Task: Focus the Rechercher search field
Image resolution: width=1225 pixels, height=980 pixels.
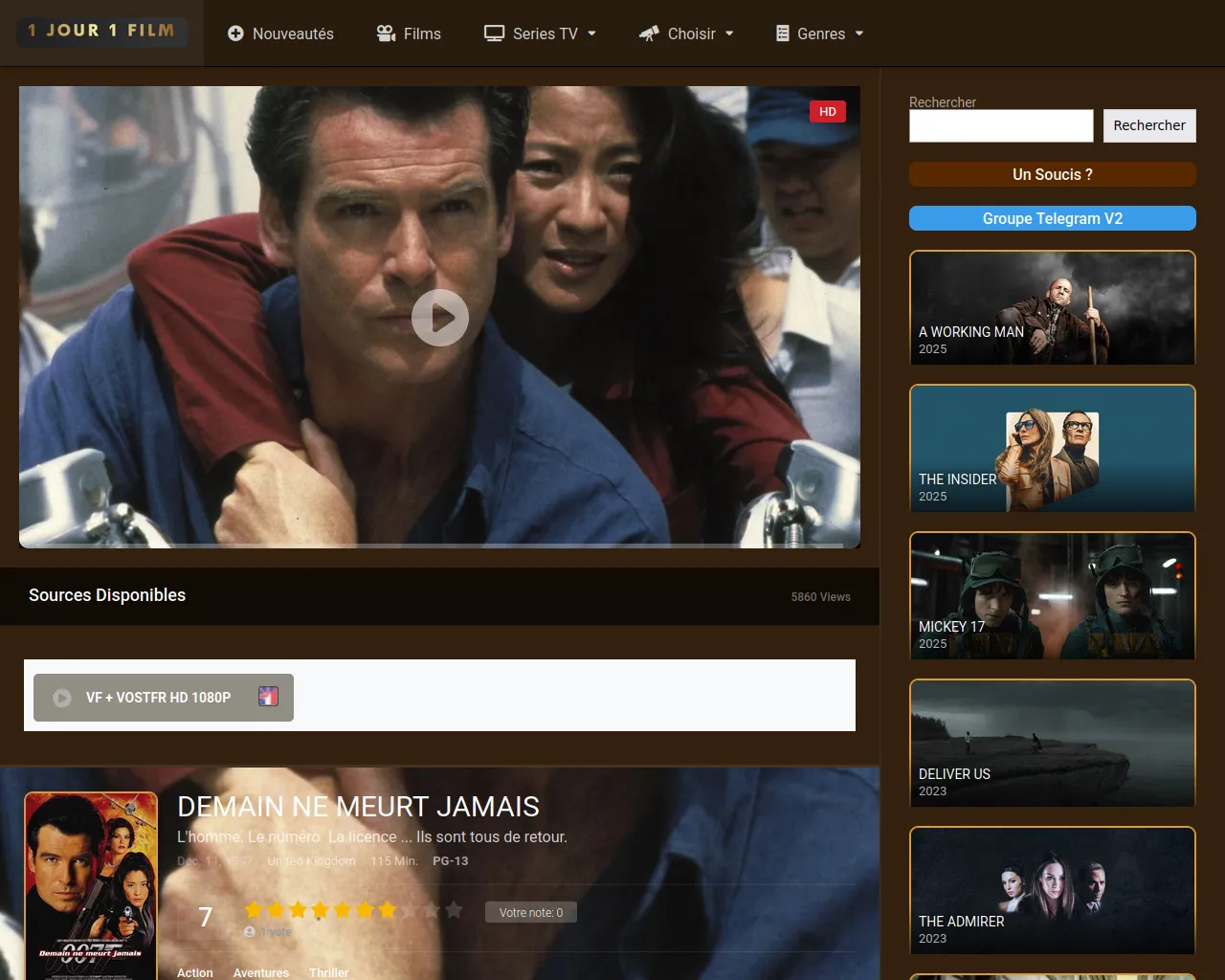Action: tap(1001, 125)
